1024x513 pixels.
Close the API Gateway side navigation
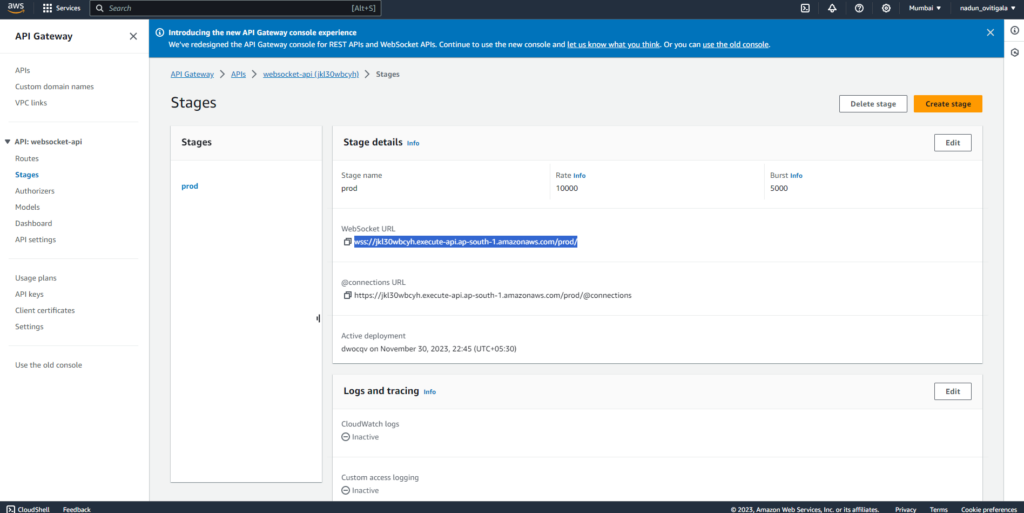pos(133,36)
